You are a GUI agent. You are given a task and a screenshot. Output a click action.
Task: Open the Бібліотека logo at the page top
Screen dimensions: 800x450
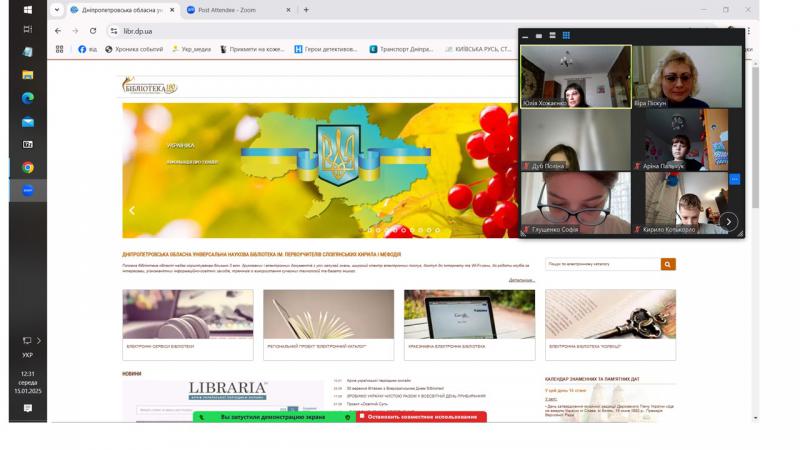tap(149, 86)
